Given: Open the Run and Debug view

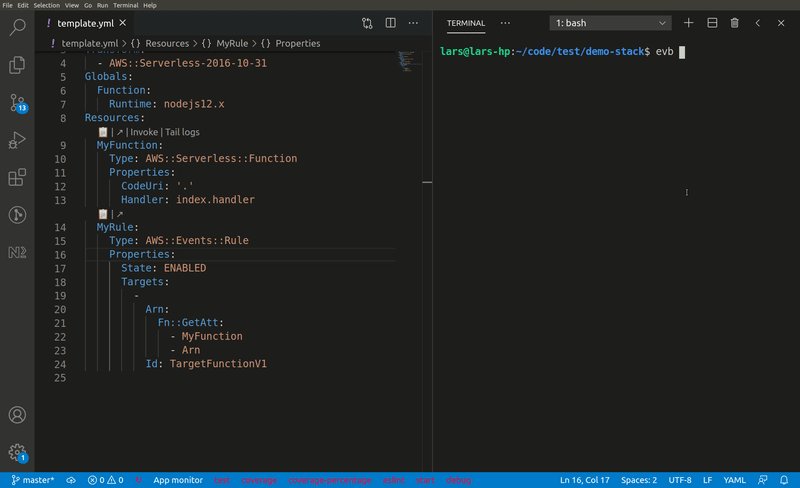Looking at the screenshot, I should point(17,140).
